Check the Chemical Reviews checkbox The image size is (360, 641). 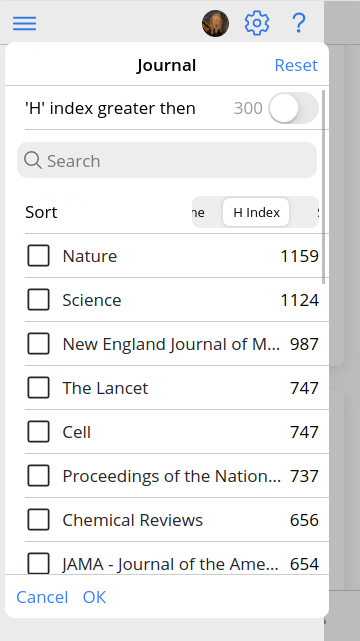38,520
